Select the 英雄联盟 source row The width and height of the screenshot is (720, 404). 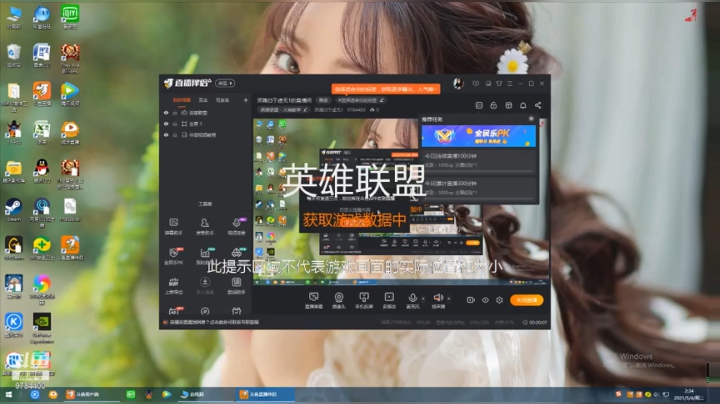click(205, 112)
